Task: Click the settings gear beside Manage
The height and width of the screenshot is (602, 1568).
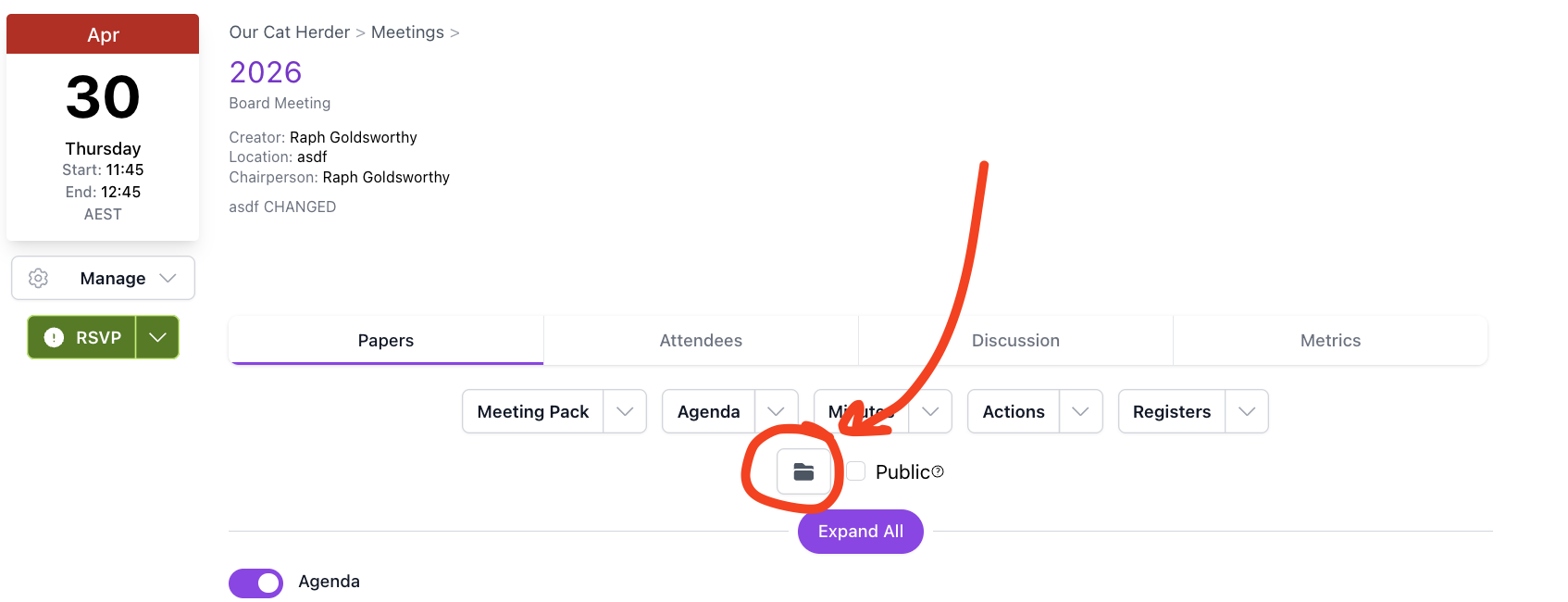Action: pos(38,278)
